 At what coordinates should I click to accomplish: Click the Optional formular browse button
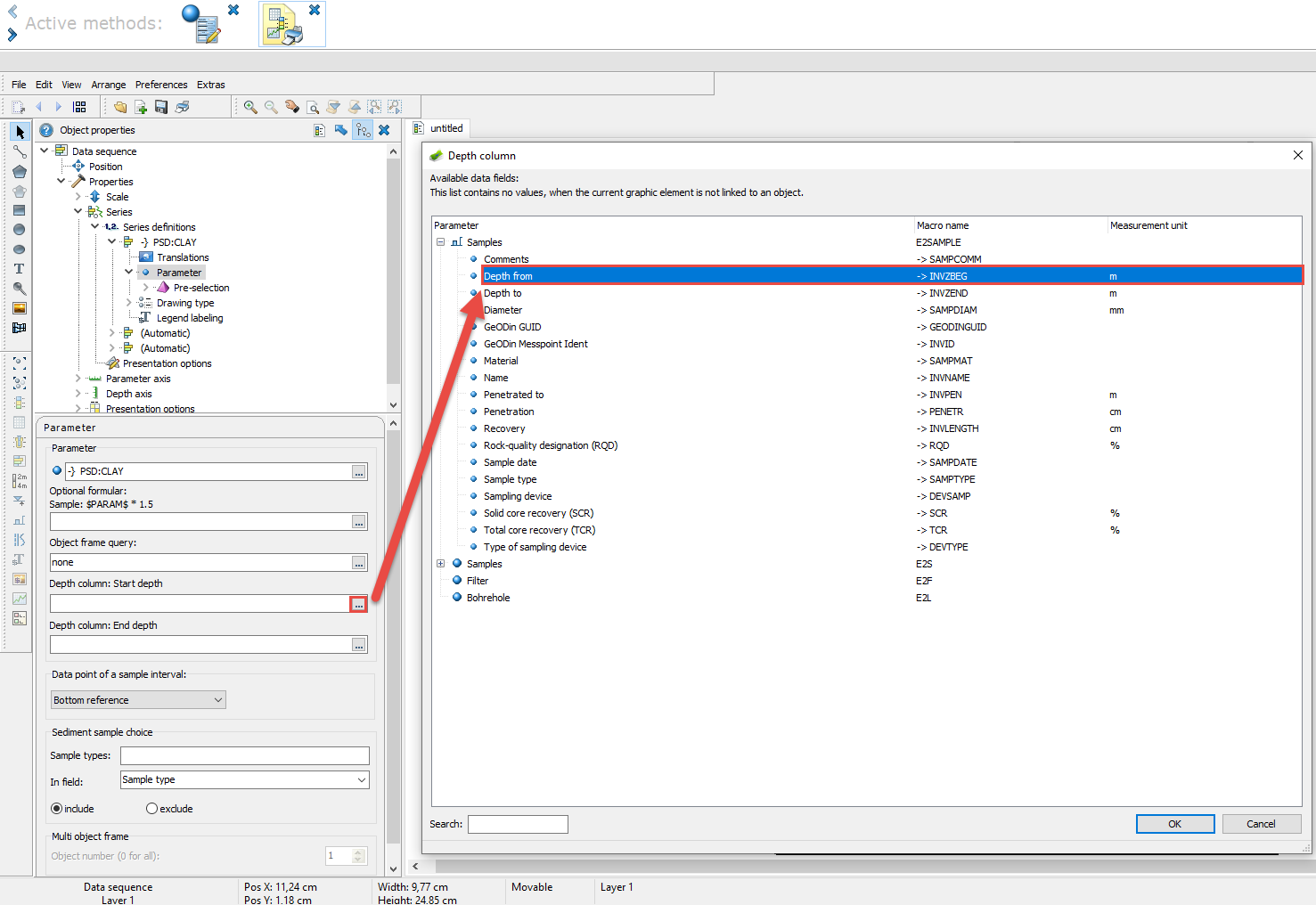(x=358, y=523)
